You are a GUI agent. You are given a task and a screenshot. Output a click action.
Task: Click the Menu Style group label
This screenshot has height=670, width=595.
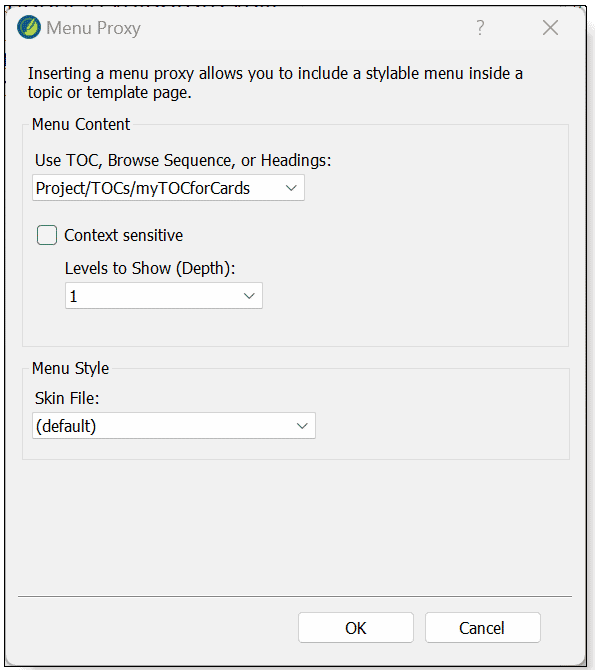point(71,368)
